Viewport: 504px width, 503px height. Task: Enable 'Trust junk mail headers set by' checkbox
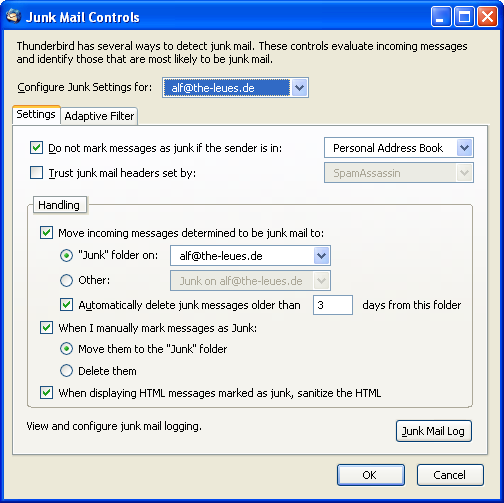[x=36, y=173]
